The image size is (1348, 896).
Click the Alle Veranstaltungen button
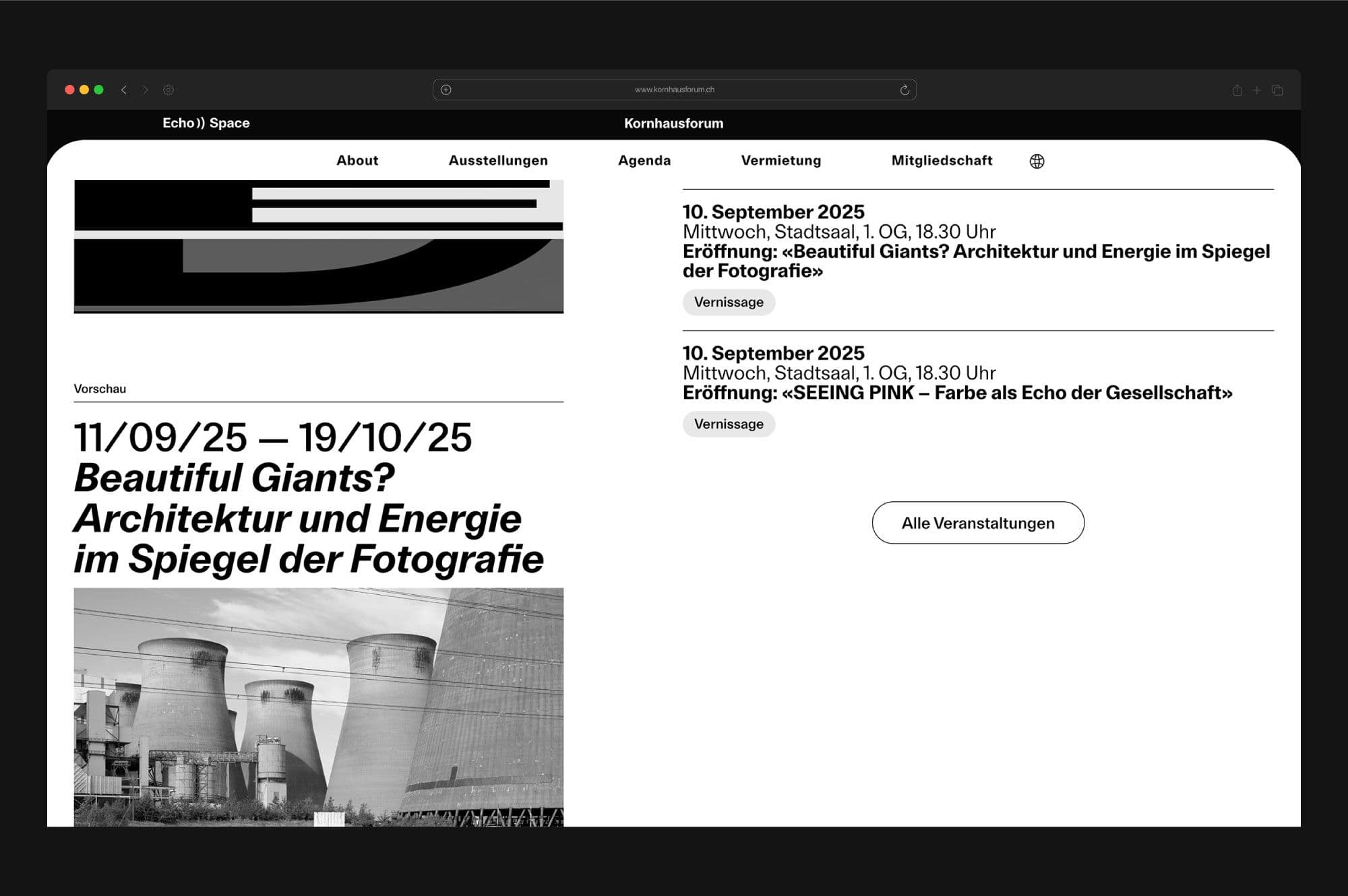978,523
